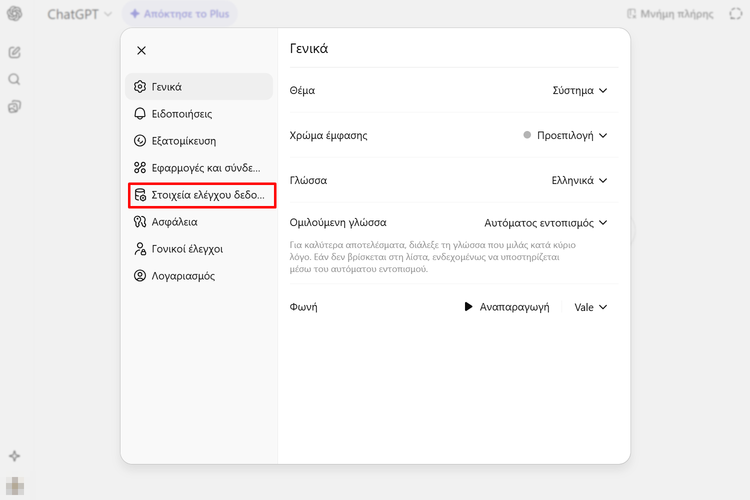Screen dimensions: 750x500
Task: Expand the Θέμα dropdown showing Σύστημα
Action: 580,91
